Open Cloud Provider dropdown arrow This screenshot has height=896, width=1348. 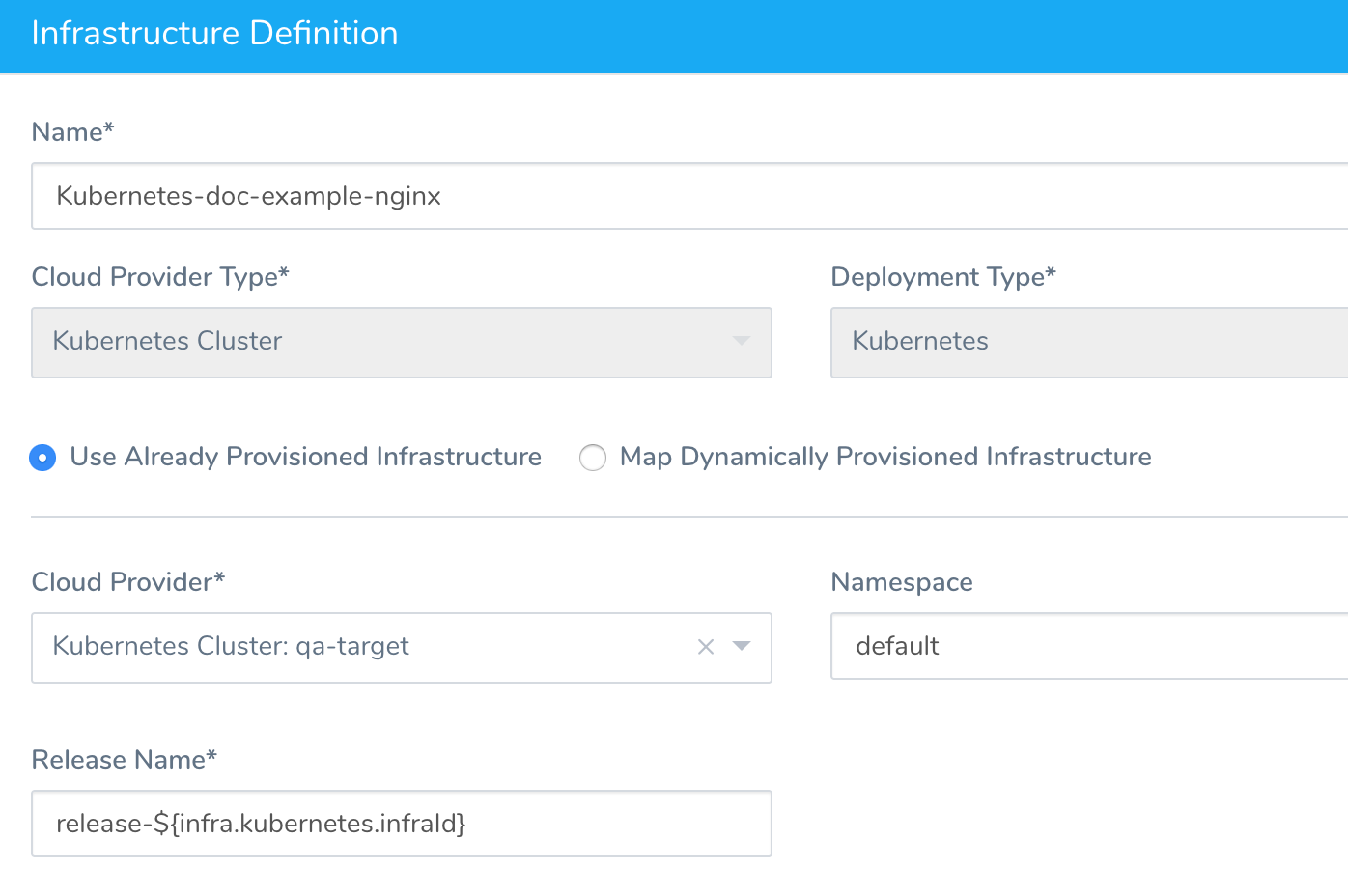pyautogui.click(x=742, y=646)
